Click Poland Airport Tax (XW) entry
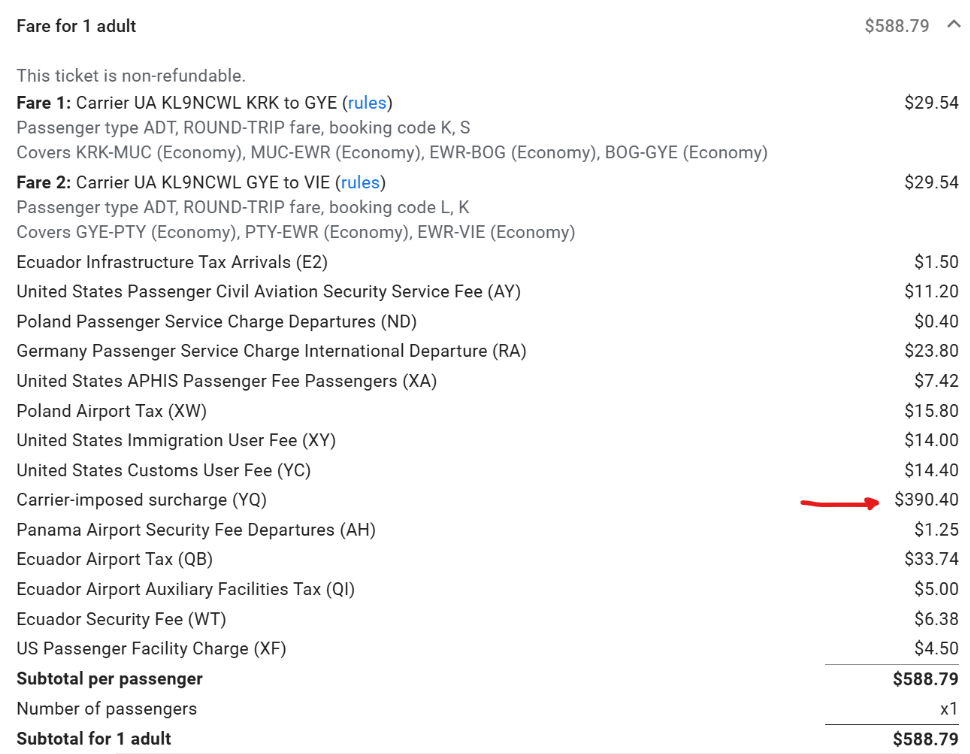Screen dimensions: 970x754 click(111, 411)
